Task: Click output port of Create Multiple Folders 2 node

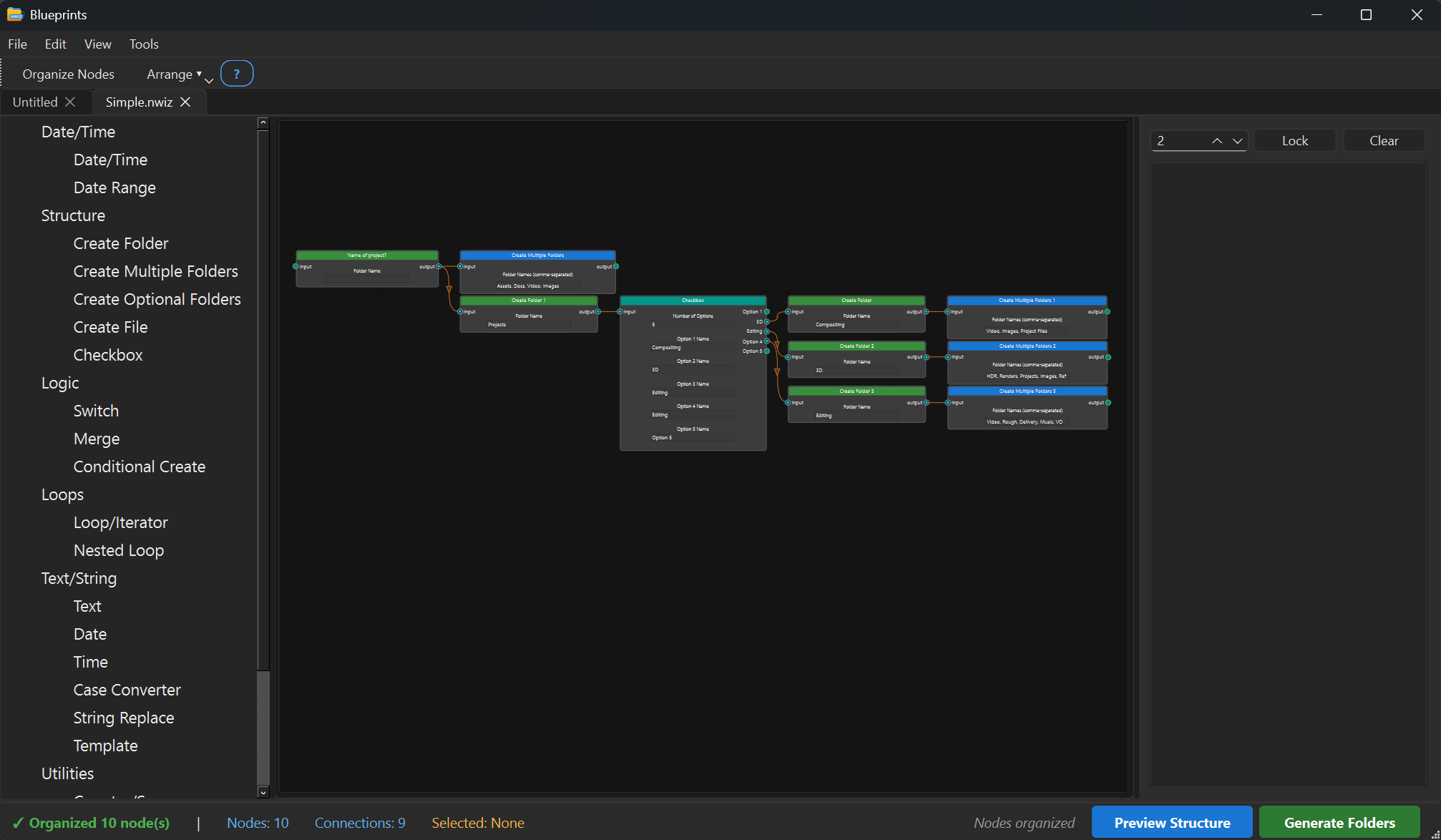Action: 1108,356
